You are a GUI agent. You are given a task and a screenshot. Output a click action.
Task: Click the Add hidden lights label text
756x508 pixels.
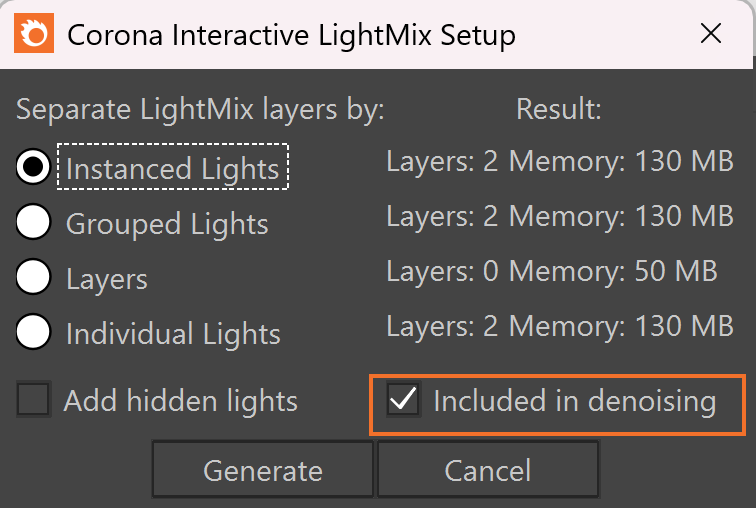click(181, 401)
